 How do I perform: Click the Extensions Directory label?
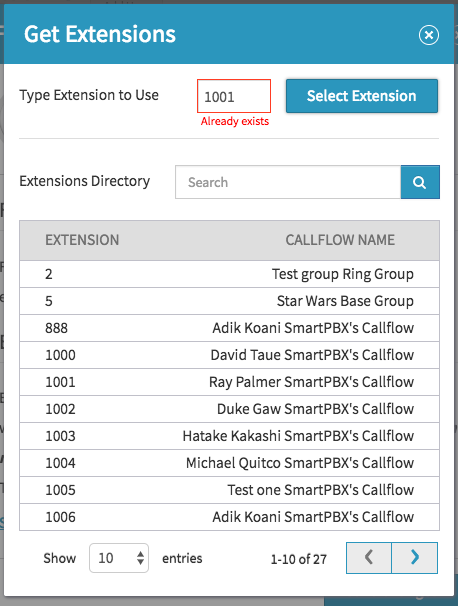click(x=85, y=181)
